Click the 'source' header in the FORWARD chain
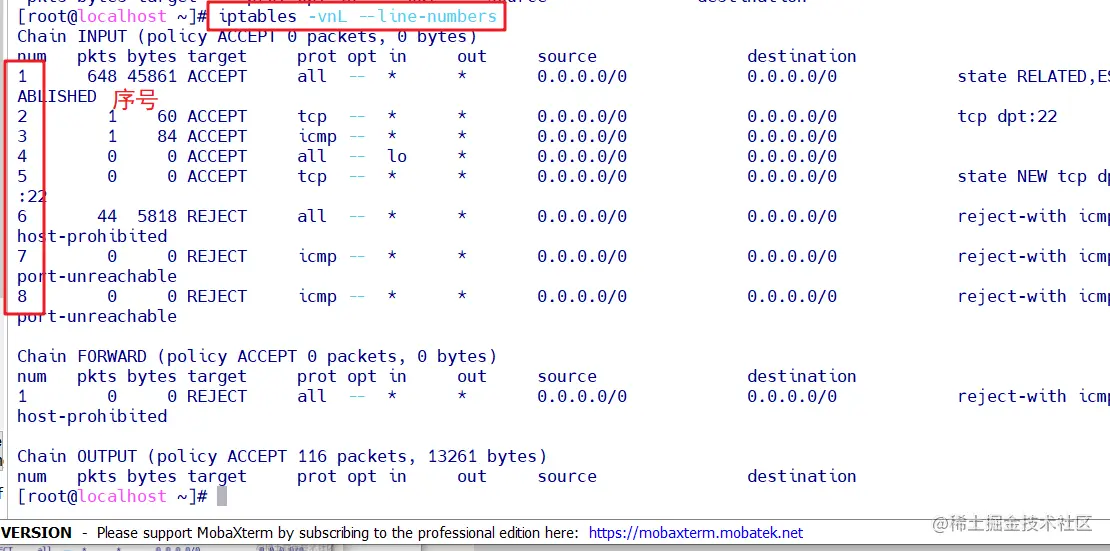The image size is (1110, 551). tap(566, 376)
